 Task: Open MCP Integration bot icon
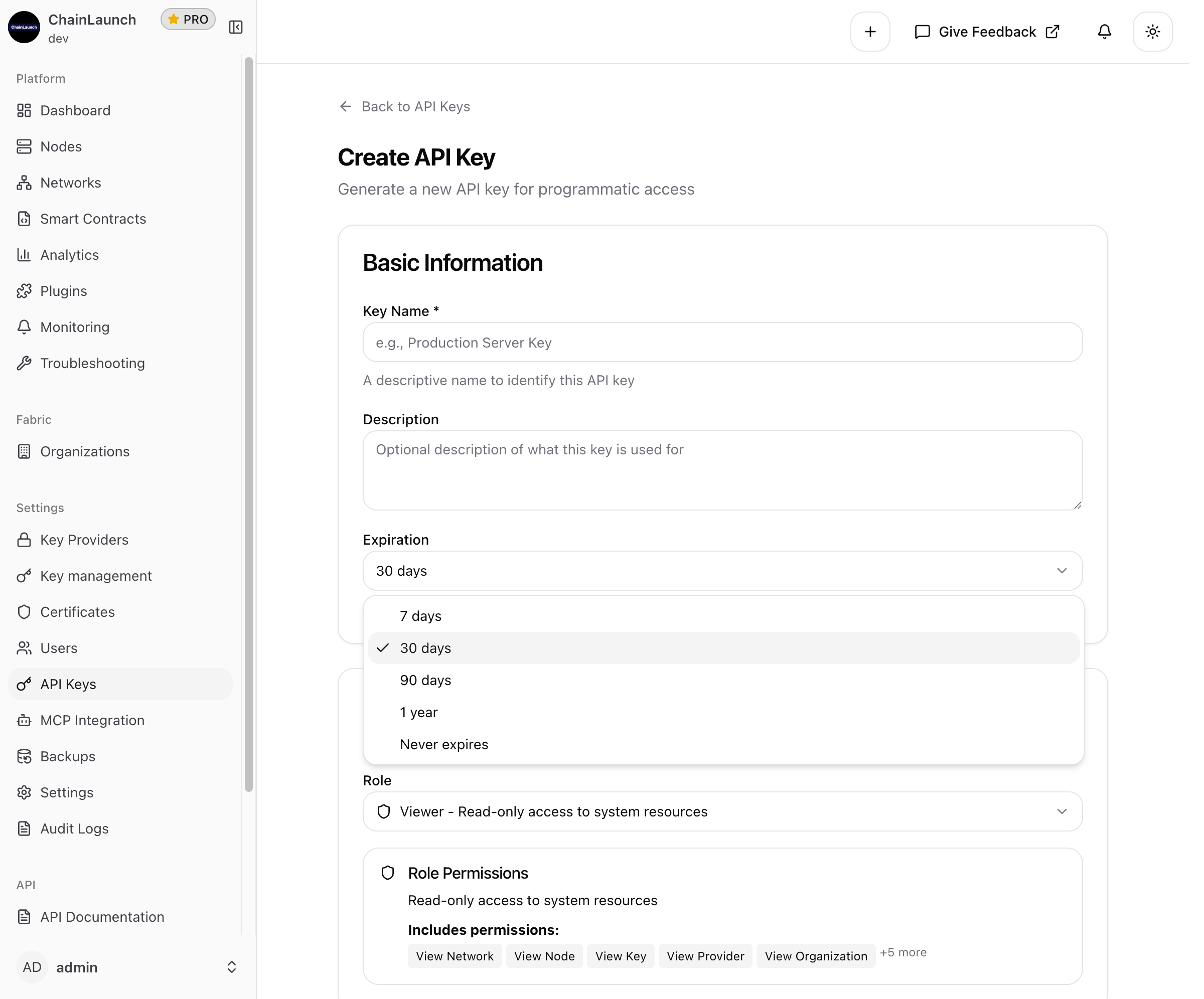pos(24,721)
